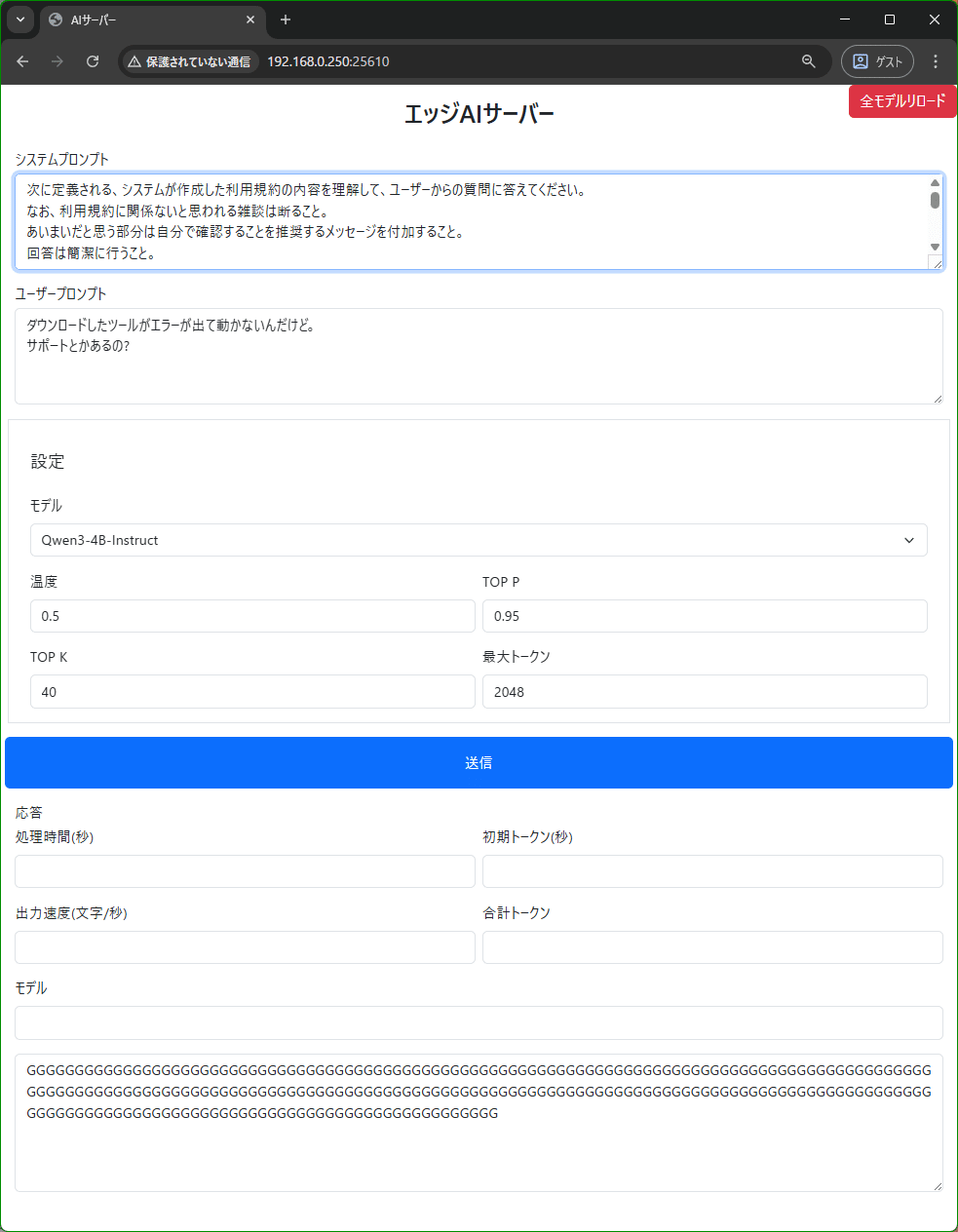
Task: Click the 最大トークン input field
Action: [x=704, y=691]
